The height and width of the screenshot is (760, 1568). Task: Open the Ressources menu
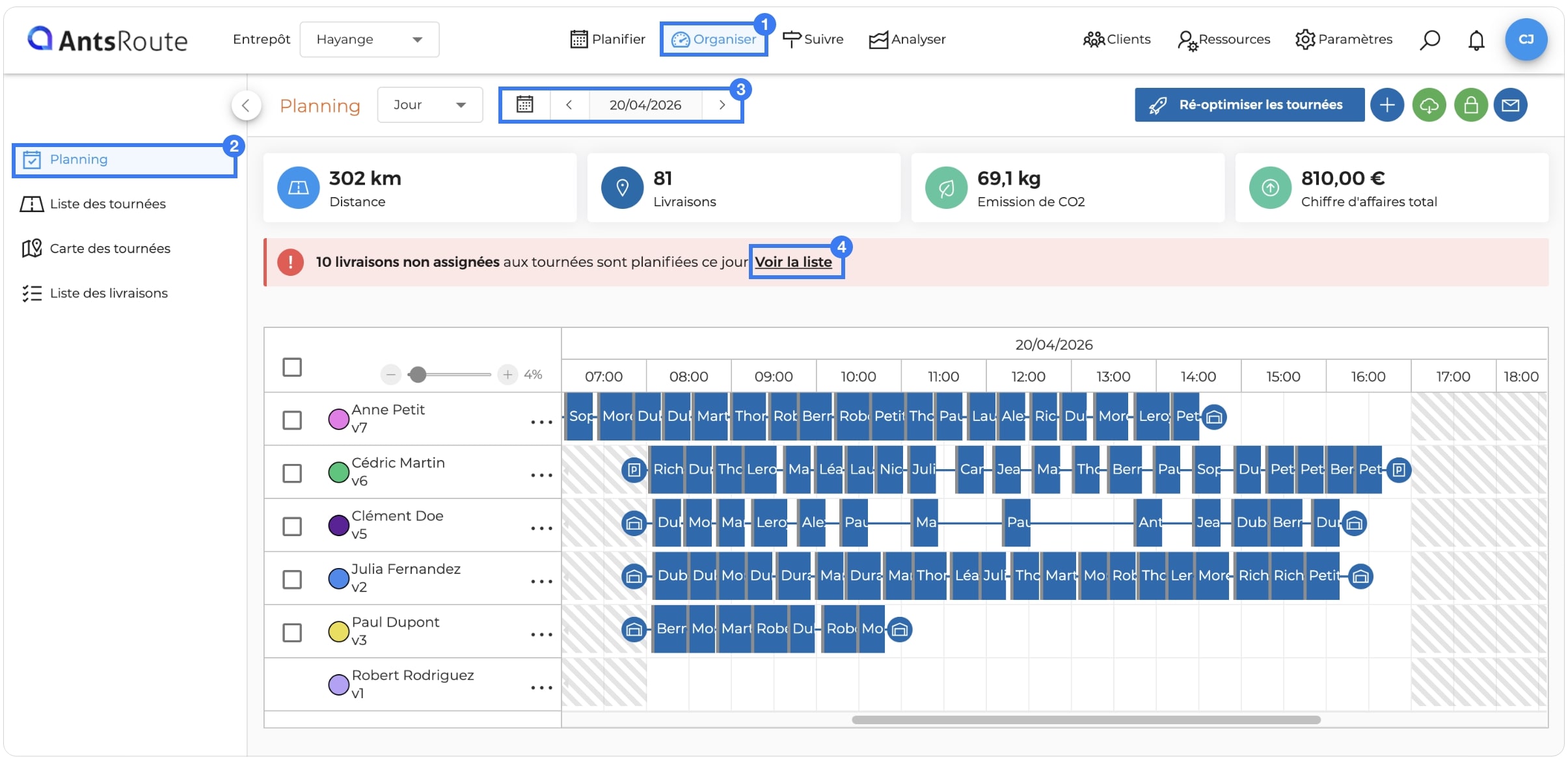point(1223,40)
